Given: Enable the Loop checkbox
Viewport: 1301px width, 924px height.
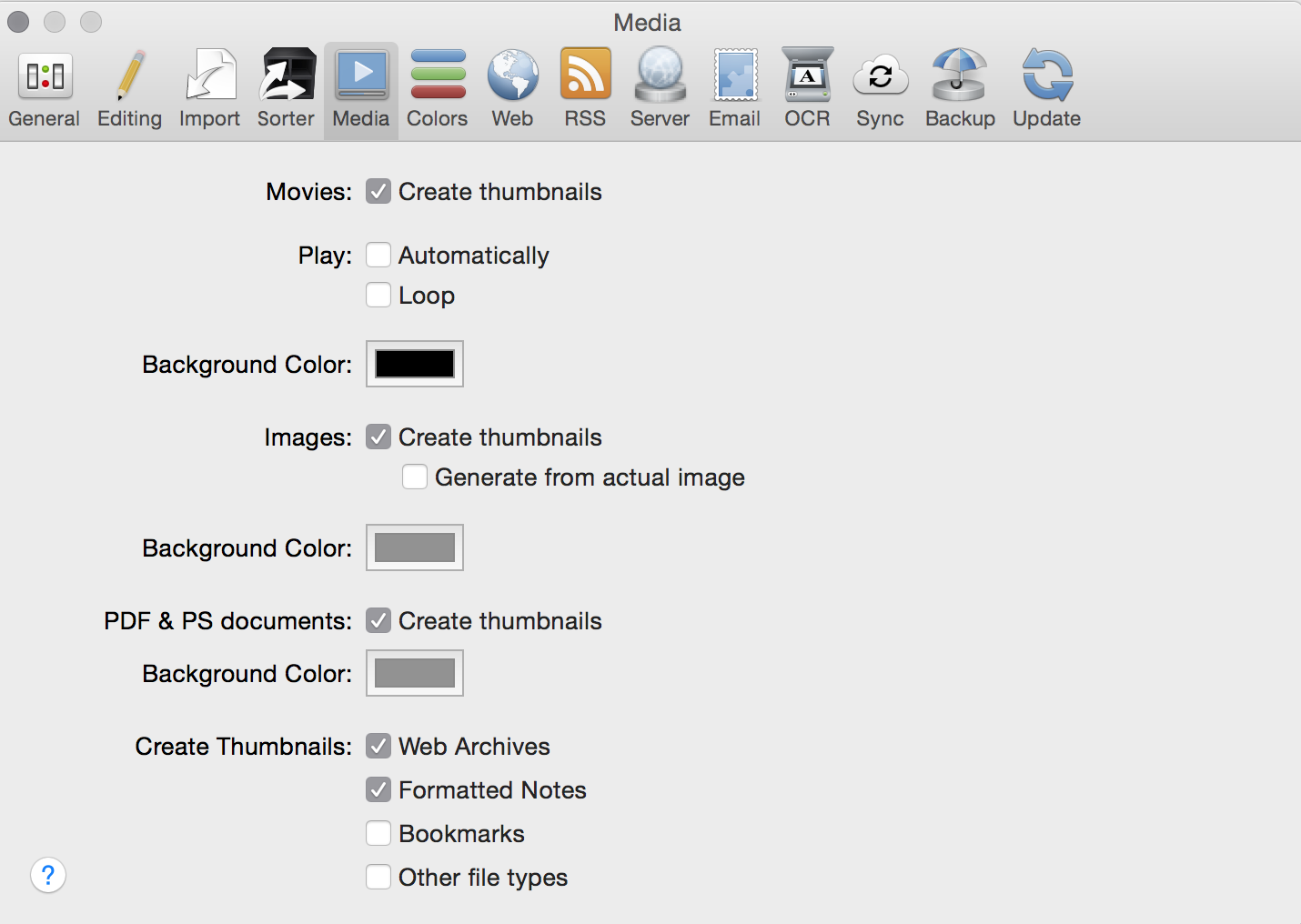Looking at the screenshot, I should coord(378,295).
